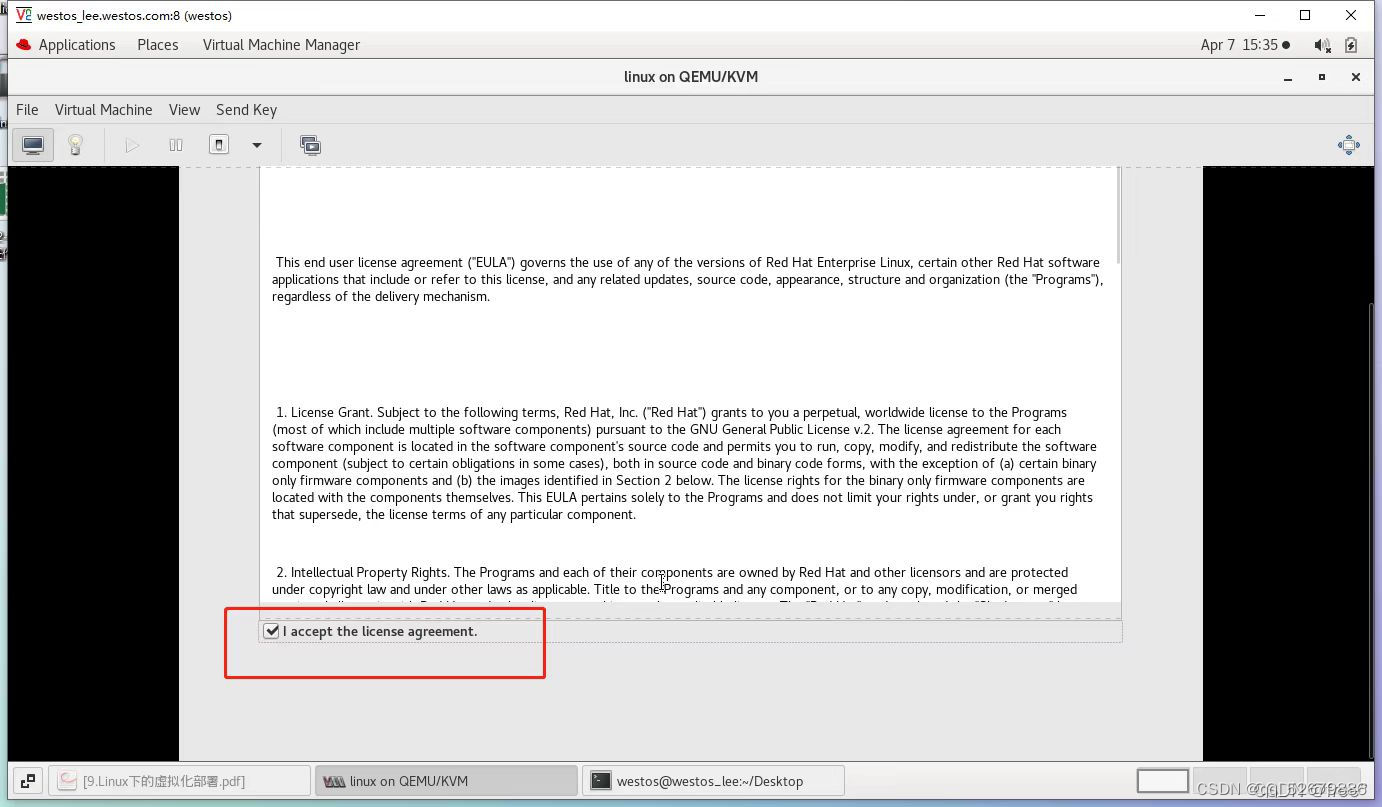
Task: Show the graphical console view
Action: 33,146
